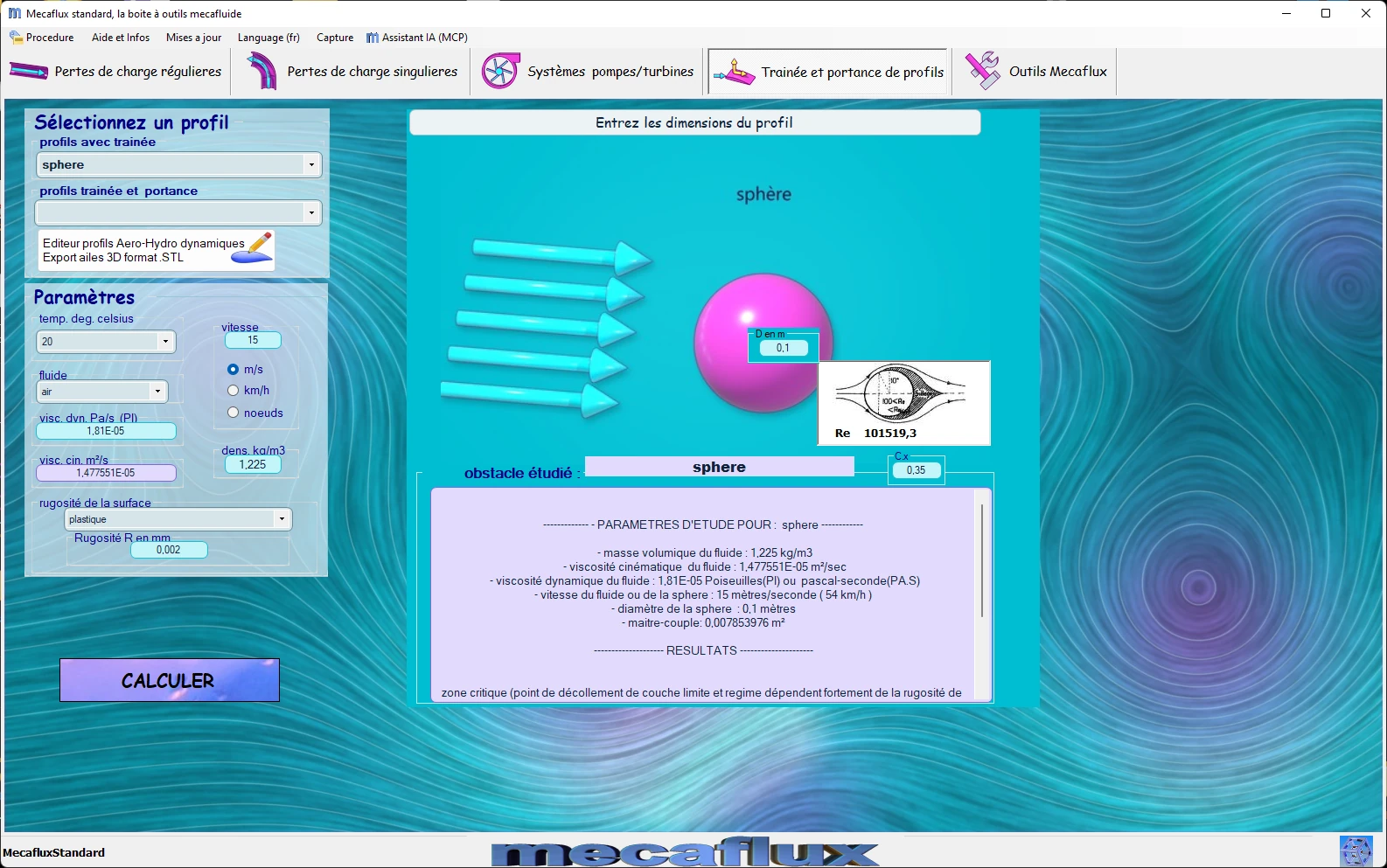Click the obstacle étudié sphere field
Screen dimensions: 1387x868
(719, 467)
